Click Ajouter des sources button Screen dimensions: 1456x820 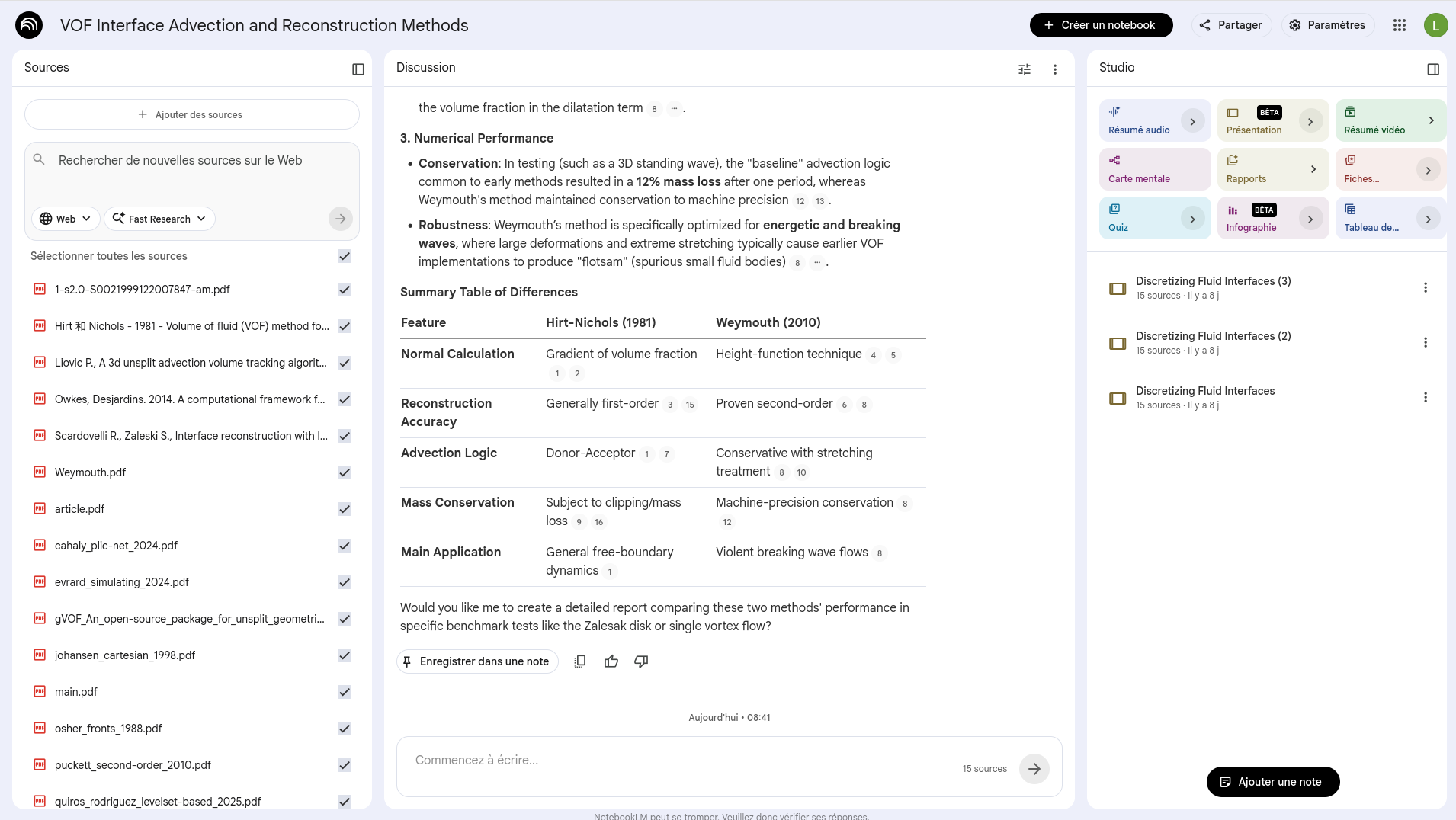point(192,114)
